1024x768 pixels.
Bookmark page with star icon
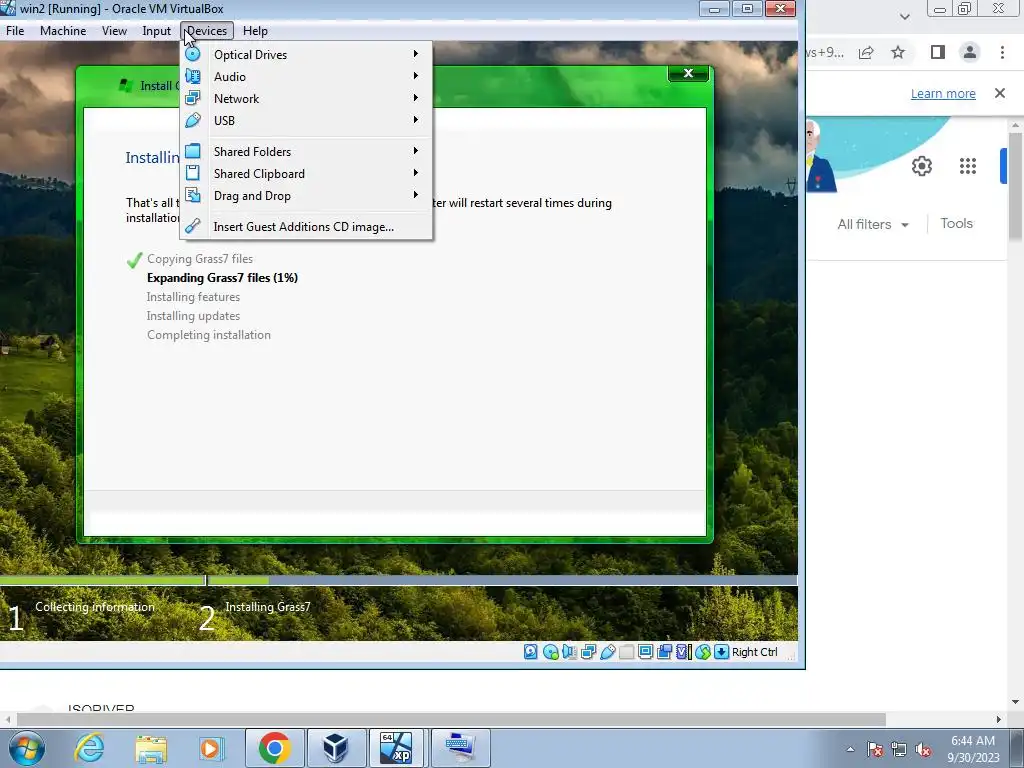(898, 52)
